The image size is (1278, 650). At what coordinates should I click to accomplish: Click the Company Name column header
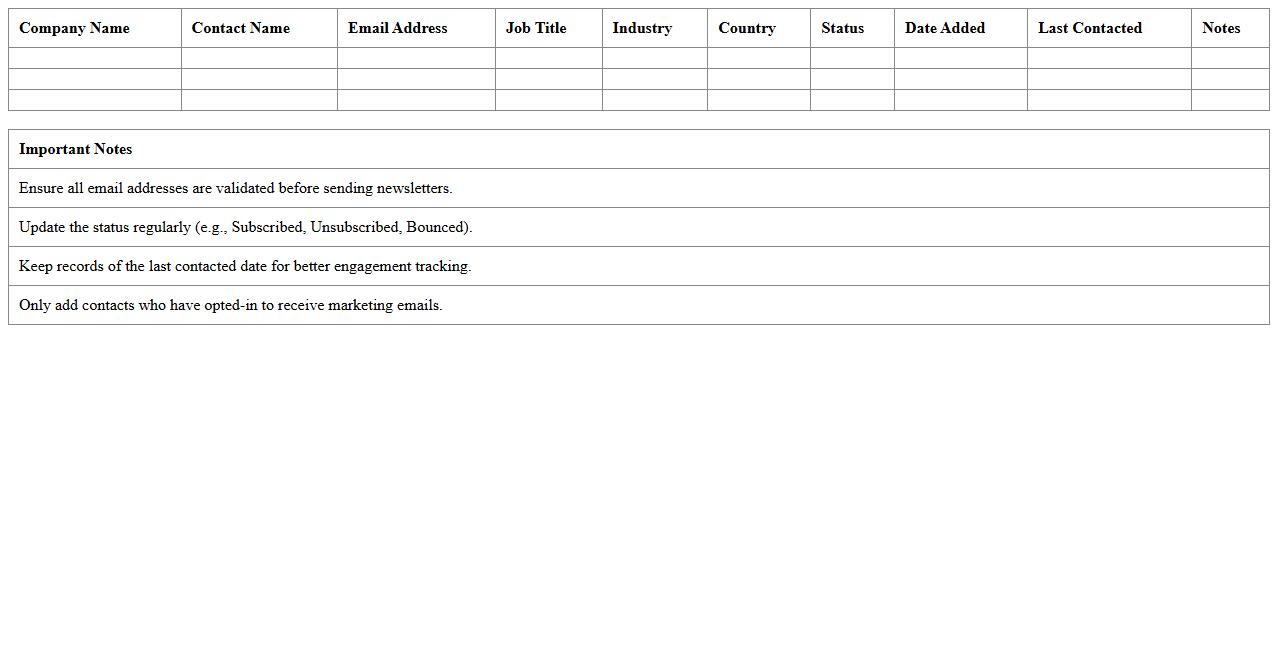74,28
